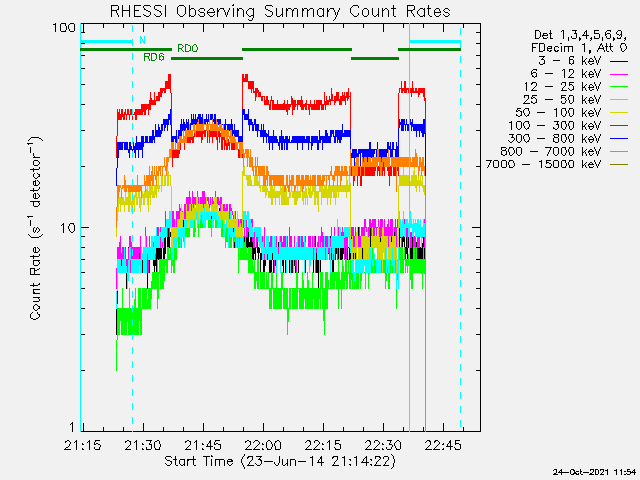
Task: Click the 300 - 800 keV legend label
Action: click(x=555, y=138)
